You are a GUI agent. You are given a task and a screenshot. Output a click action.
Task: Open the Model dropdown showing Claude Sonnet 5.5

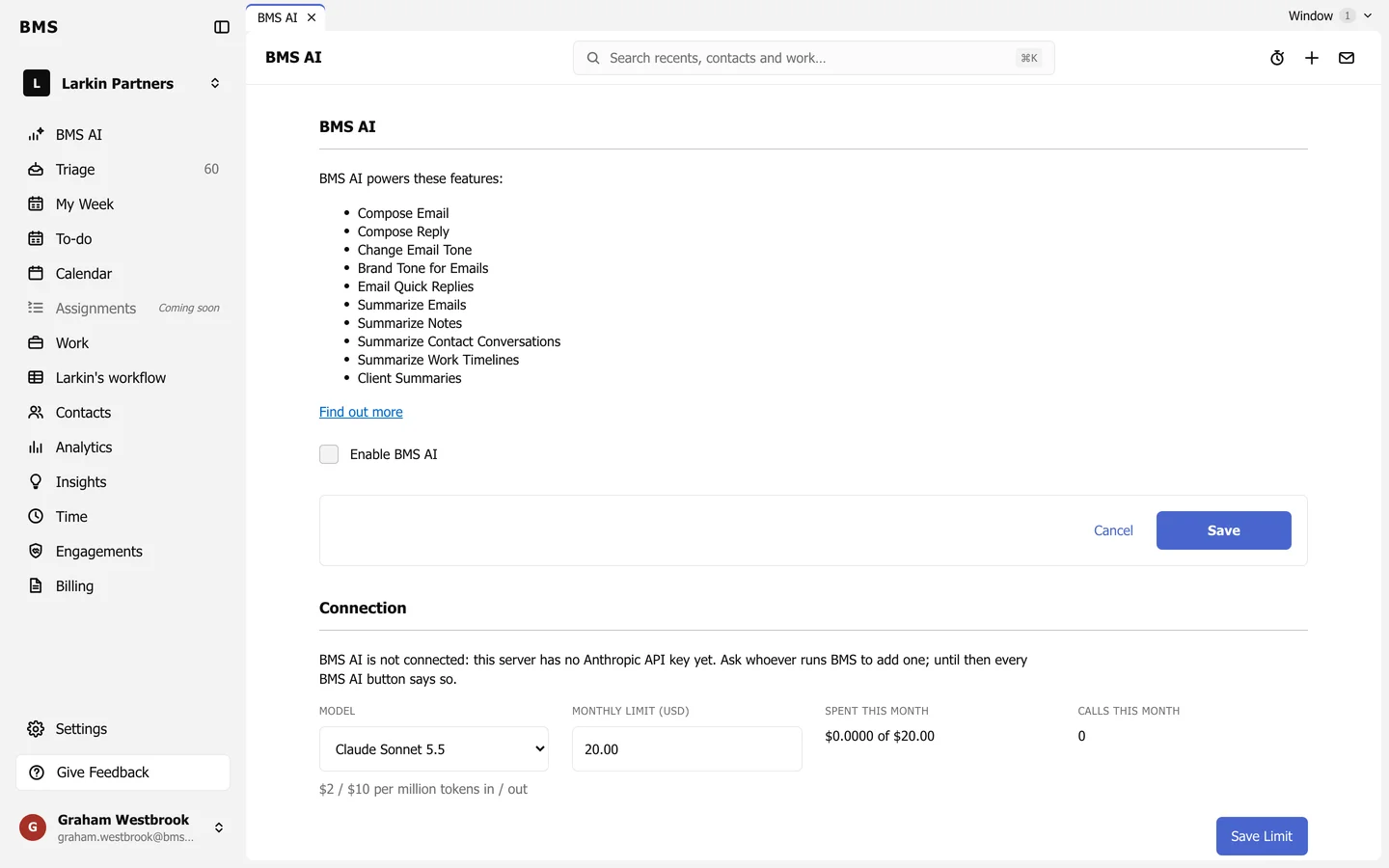pos(434,749)
